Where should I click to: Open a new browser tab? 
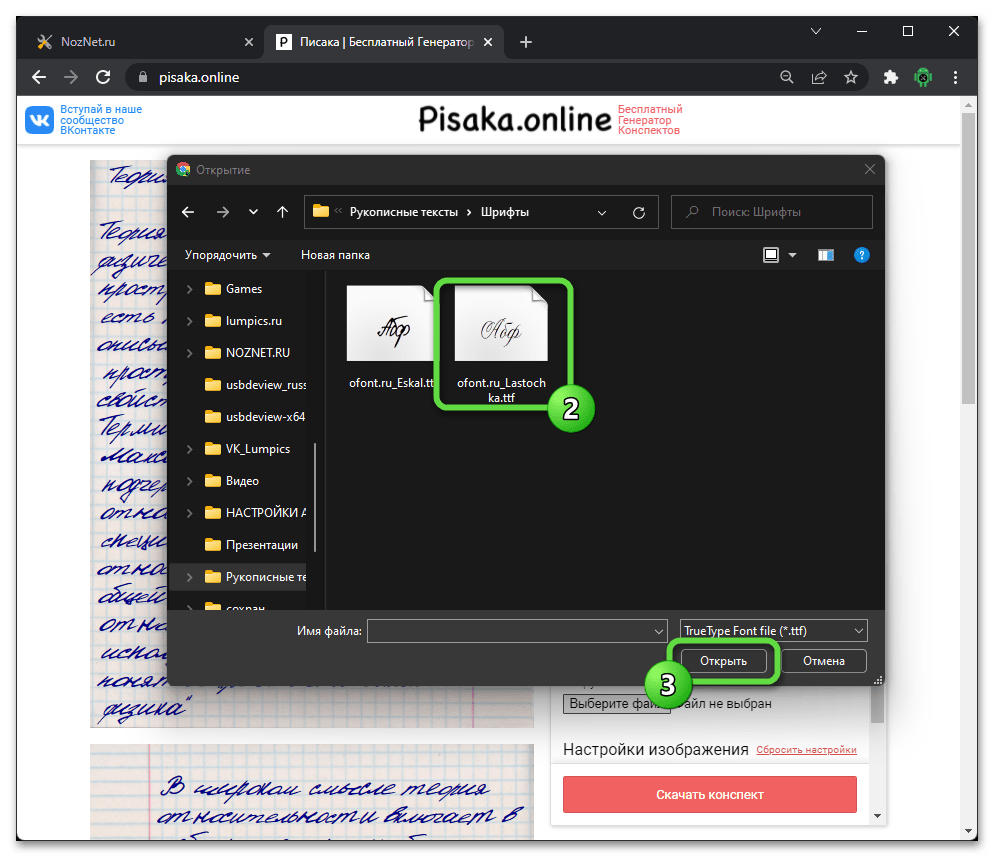[x=526, y=42]
